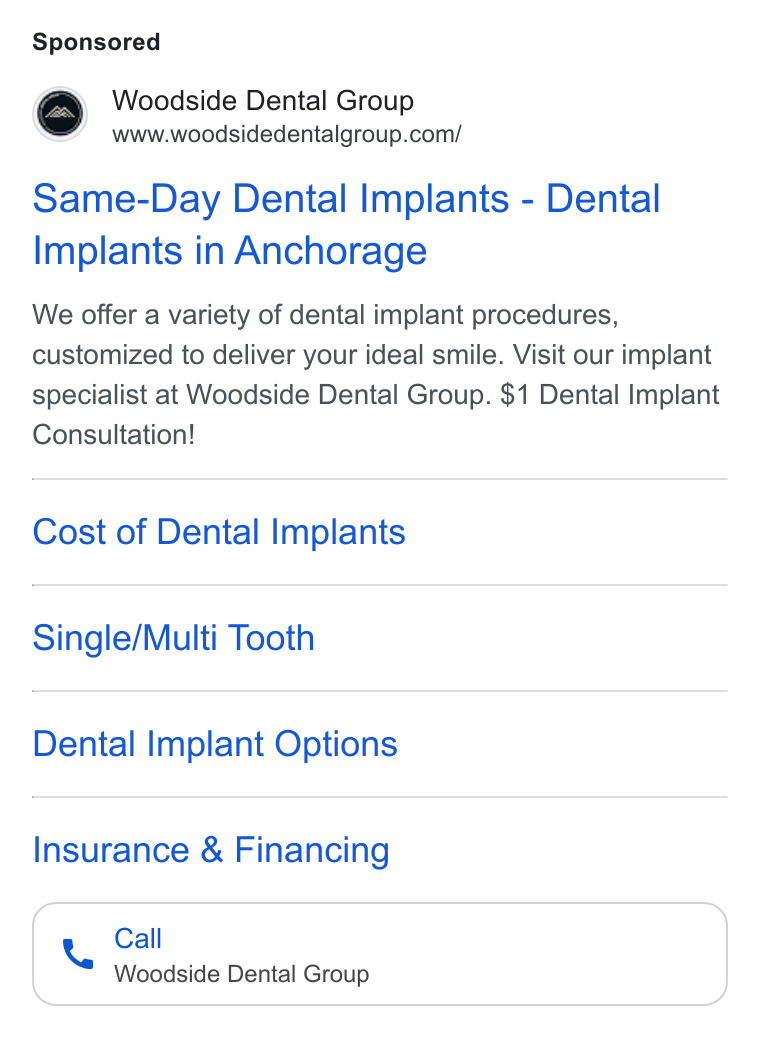Screen dimensions: 760x1038
Task: Click the word 'Financing' in sitelink
Action: 312,850
